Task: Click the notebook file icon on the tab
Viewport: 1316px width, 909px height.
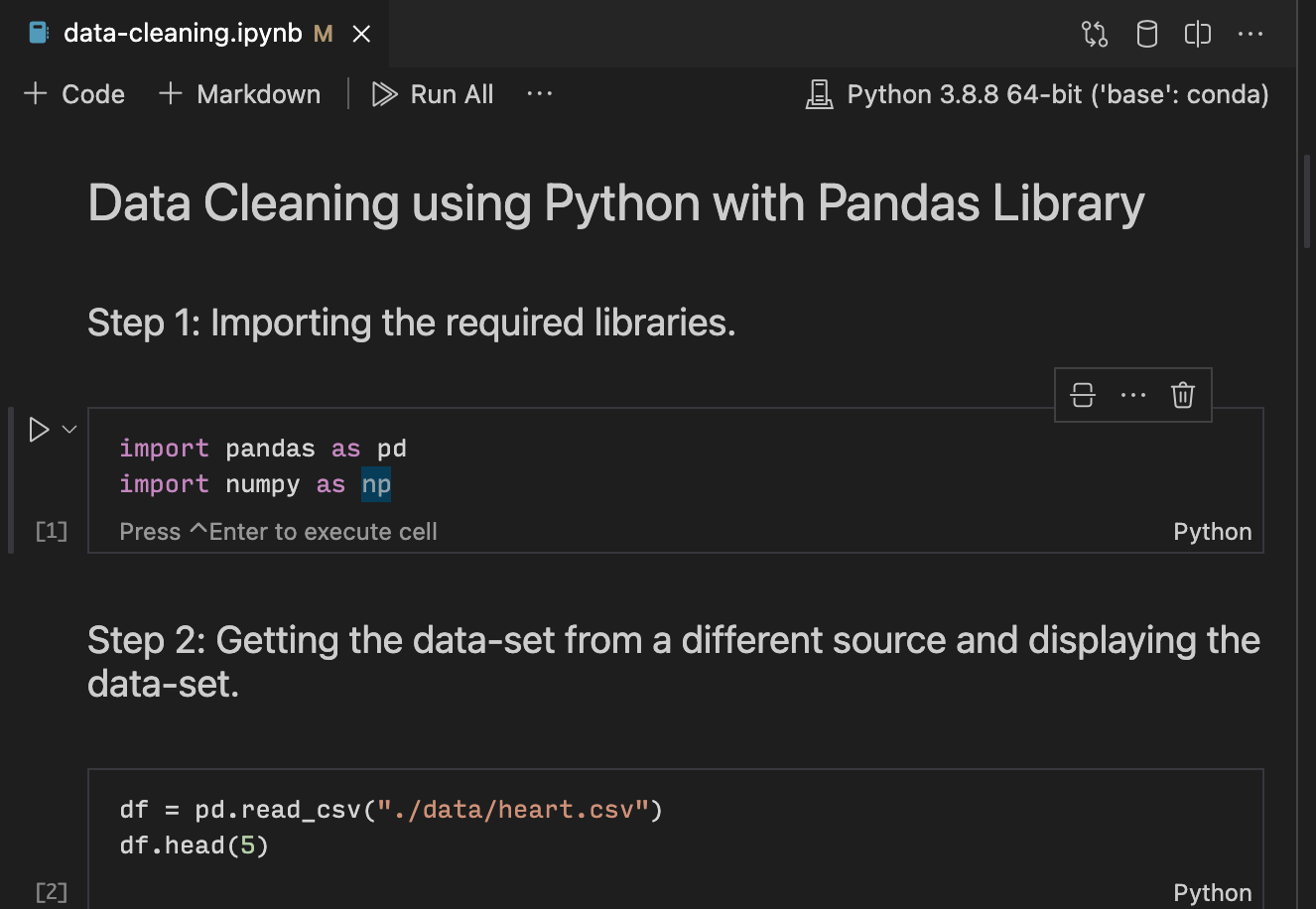Action: (x=37, y=32)
